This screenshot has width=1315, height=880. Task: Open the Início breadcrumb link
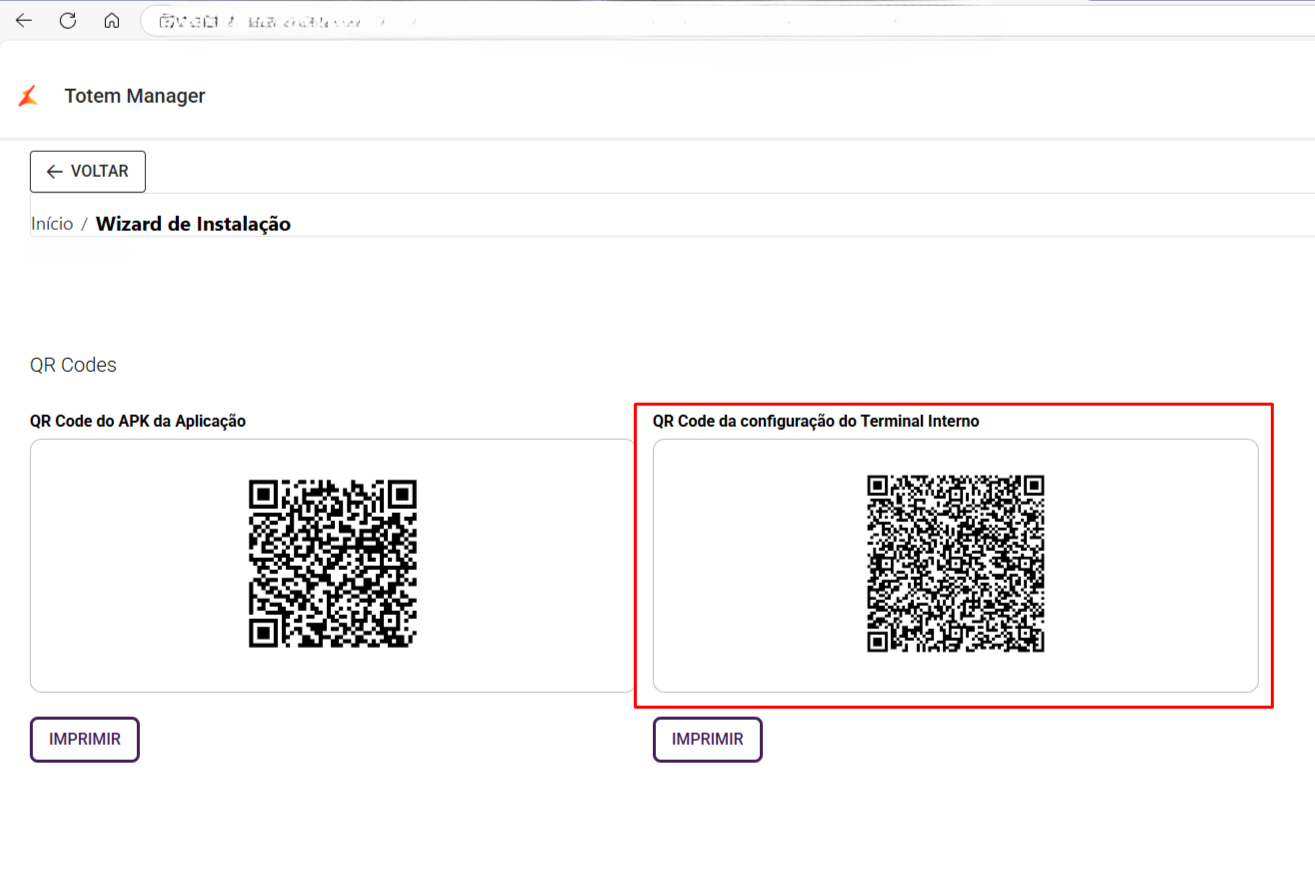52,224
